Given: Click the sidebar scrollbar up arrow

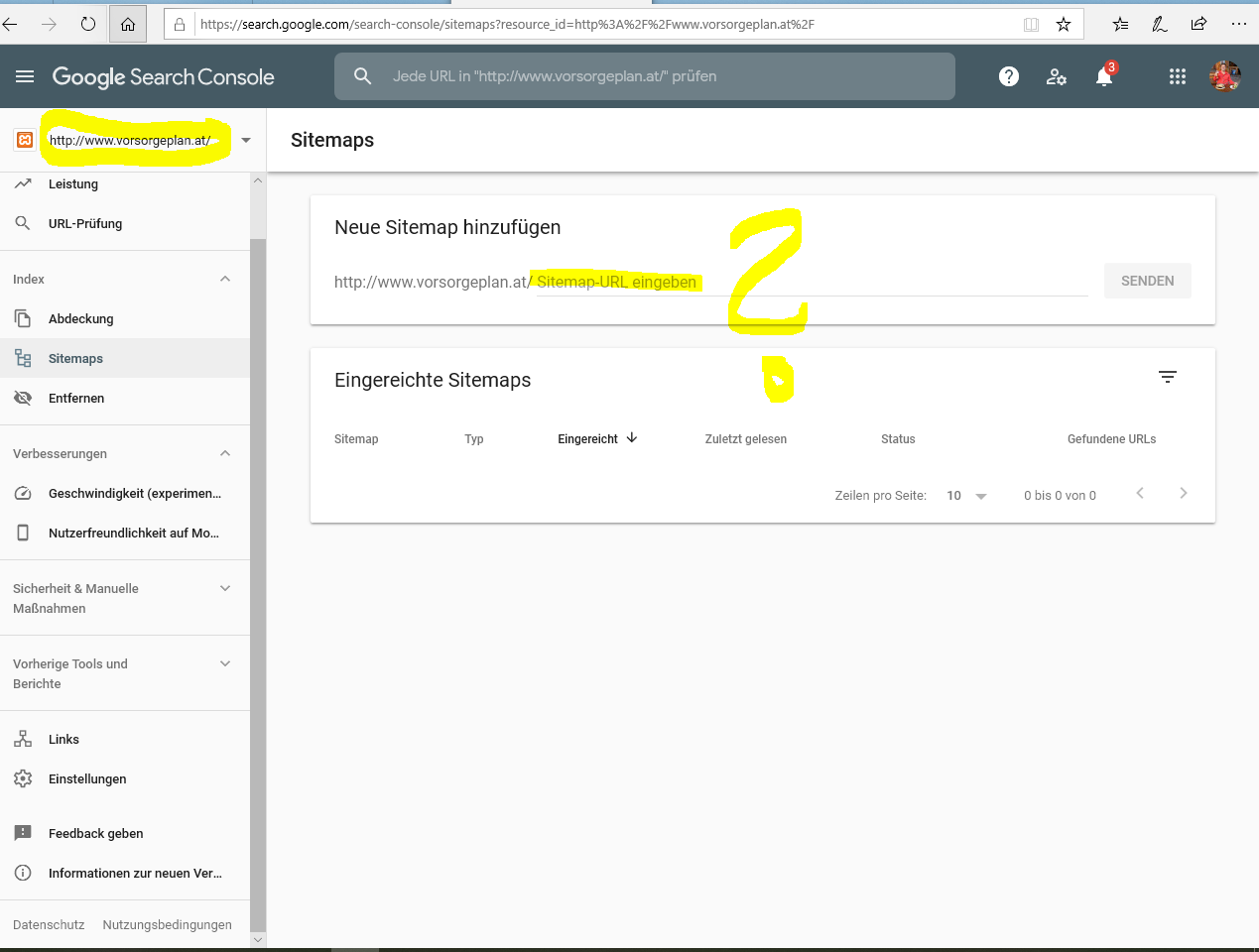Looking at the screenshot, I should 258,180.
